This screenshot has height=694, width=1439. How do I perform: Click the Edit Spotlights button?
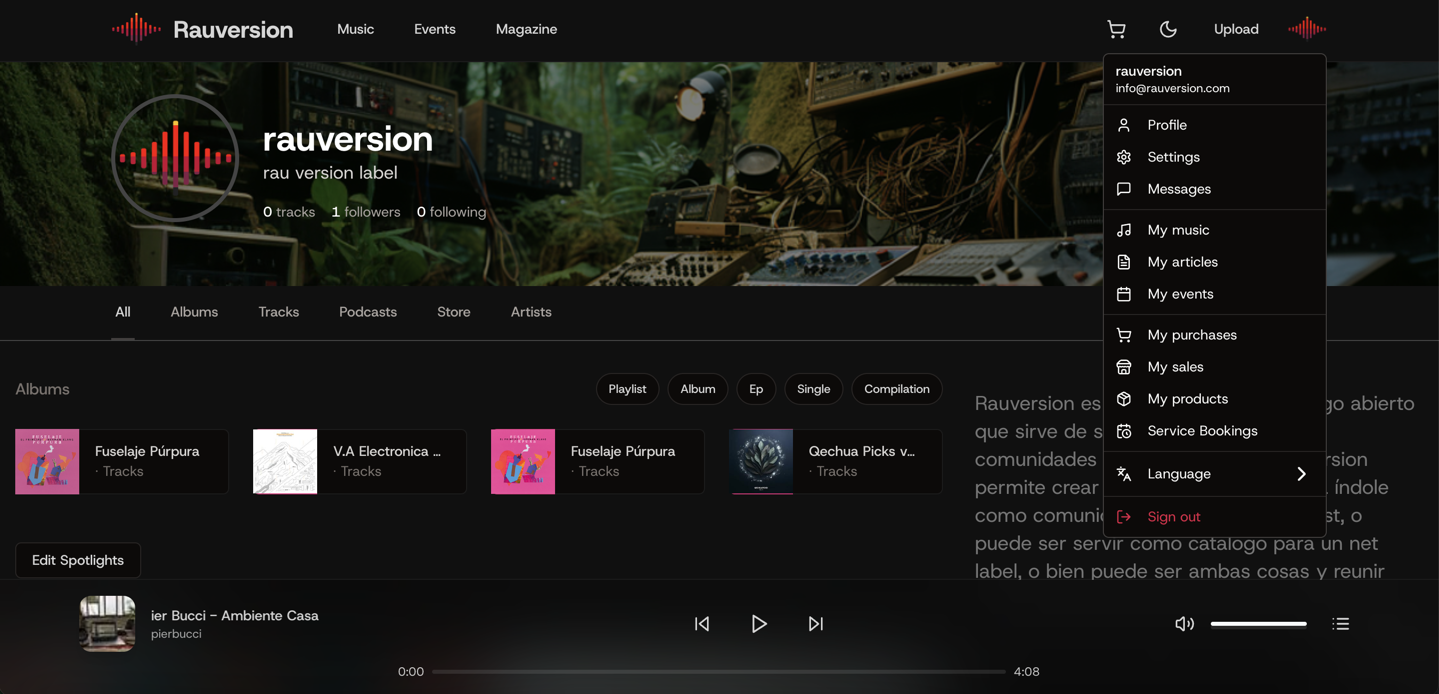pyautogui.click(x=77, y=560)
